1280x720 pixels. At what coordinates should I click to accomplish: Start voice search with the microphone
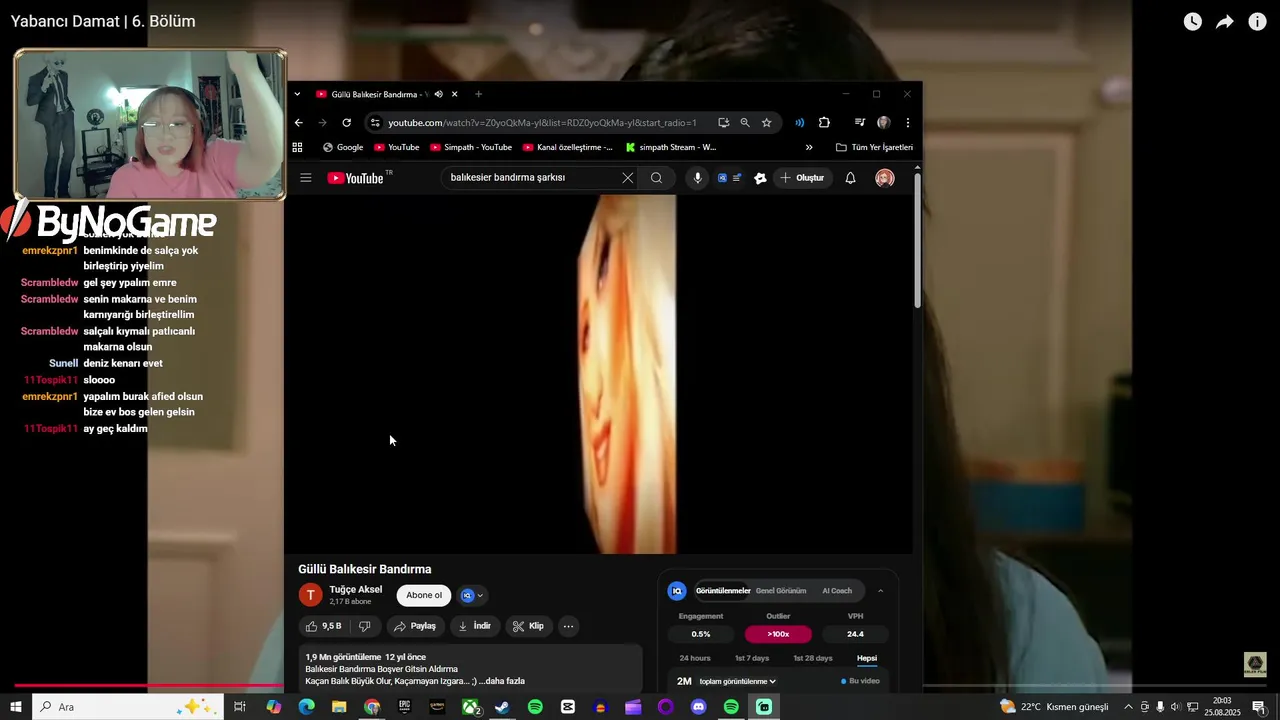coord(697,178)
